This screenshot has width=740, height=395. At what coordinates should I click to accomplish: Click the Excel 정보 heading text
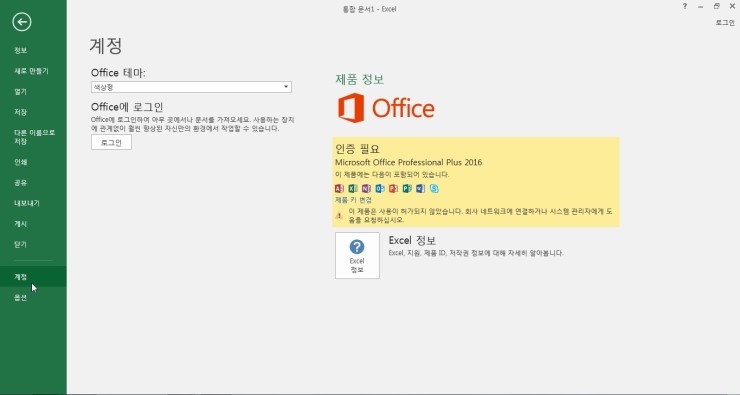(x=412, y=240)
